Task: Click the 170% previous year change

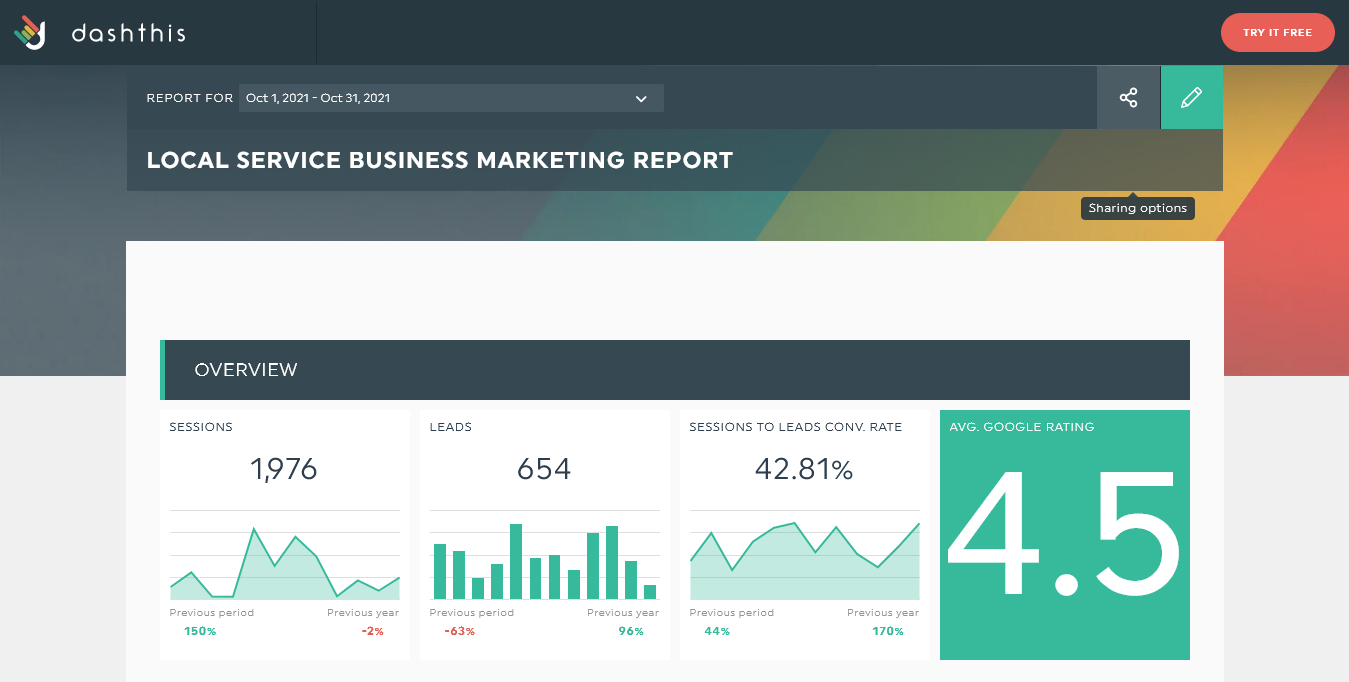Action: pyautogui.click(x=888, y=631)
